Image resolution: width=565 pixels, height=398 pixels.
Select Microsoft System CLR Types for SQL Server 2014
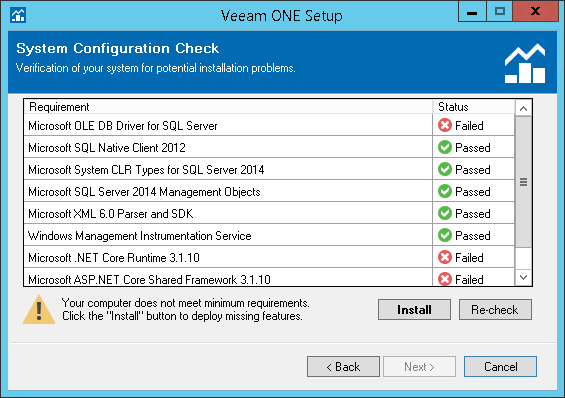(x=269, y=169)
